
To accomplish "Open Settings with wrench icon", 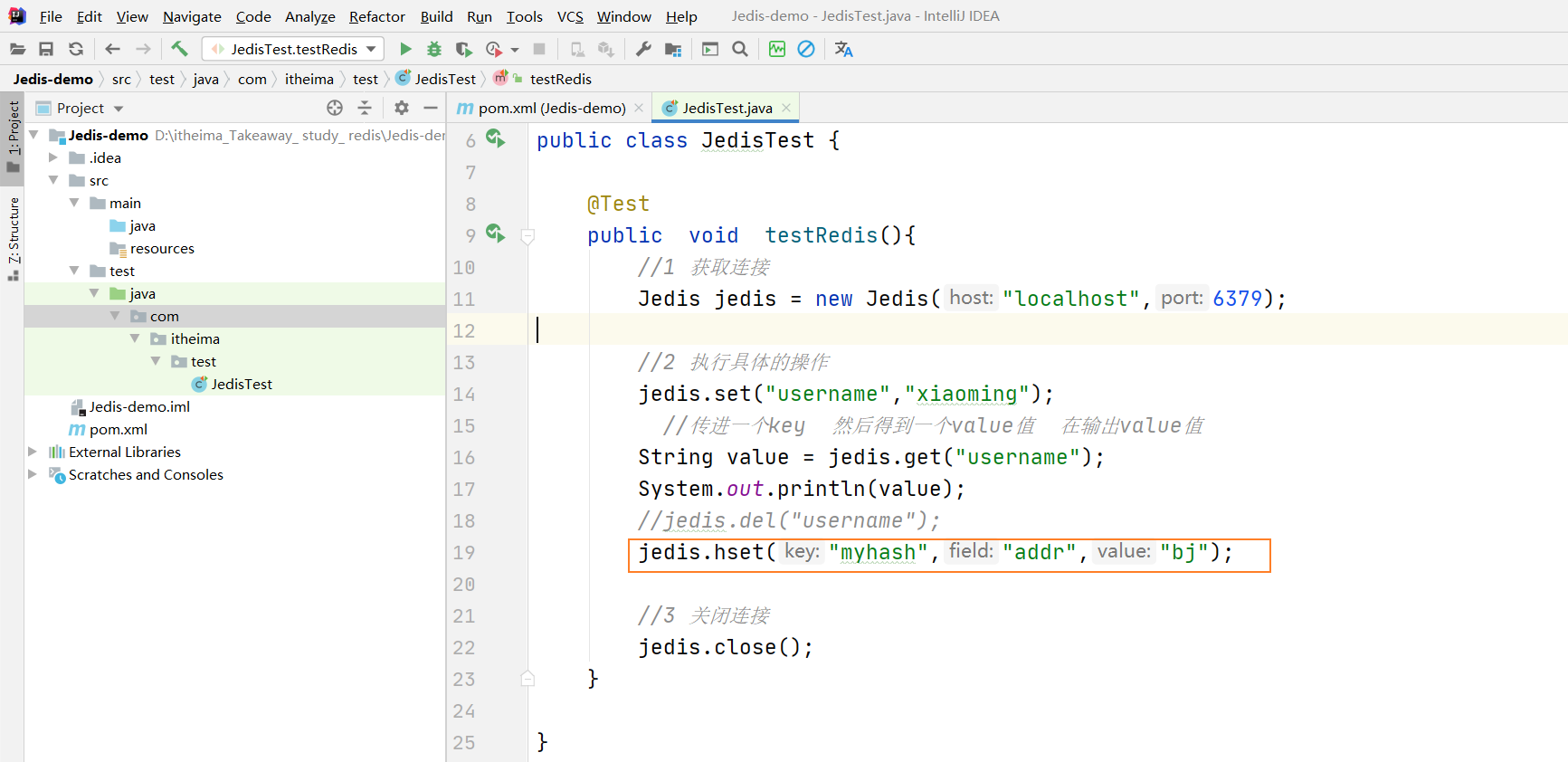I will [643, 49].
